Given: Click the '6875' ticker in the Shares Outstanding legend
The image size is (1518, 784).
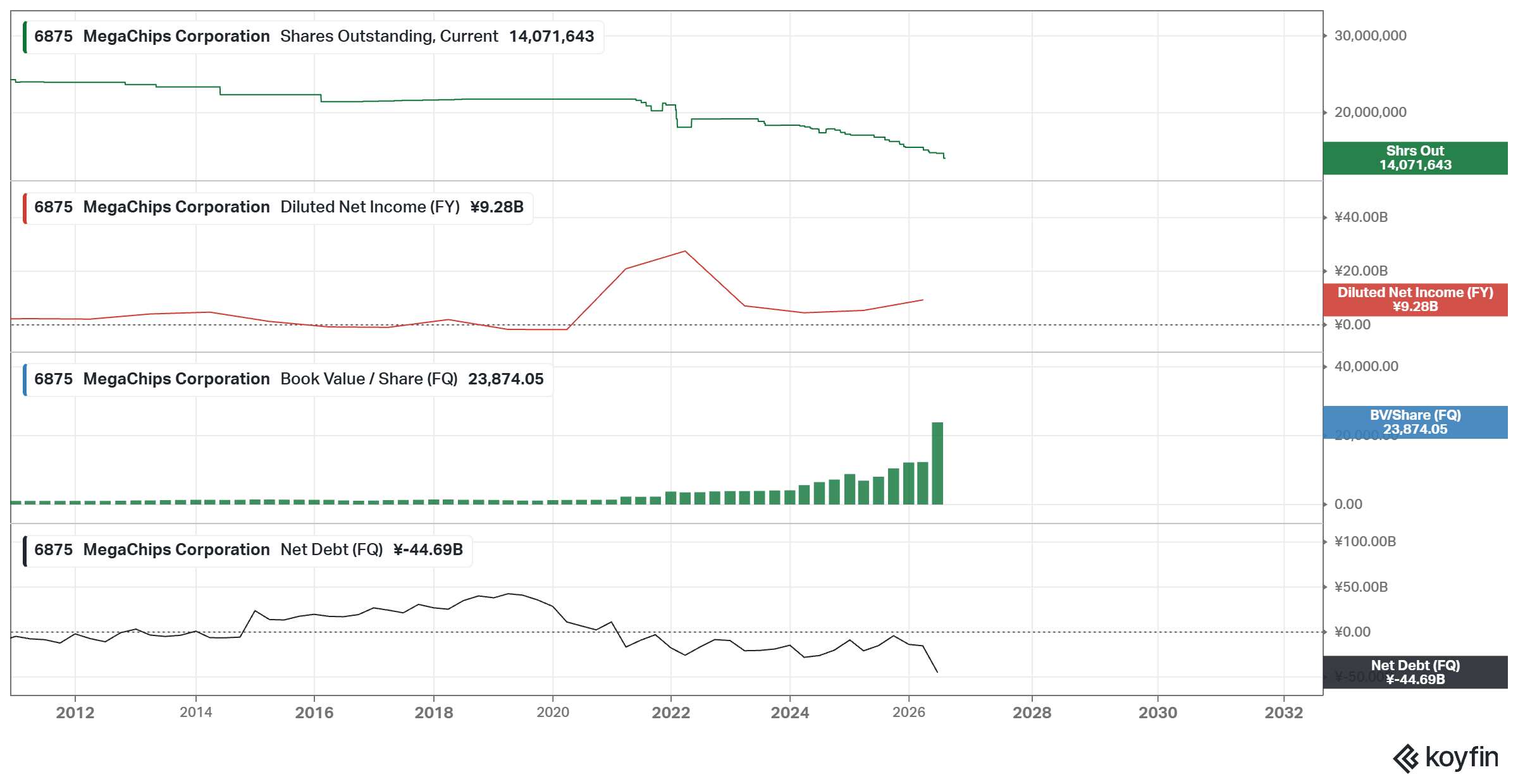Looking at the screenshot, I should (53, 37).
